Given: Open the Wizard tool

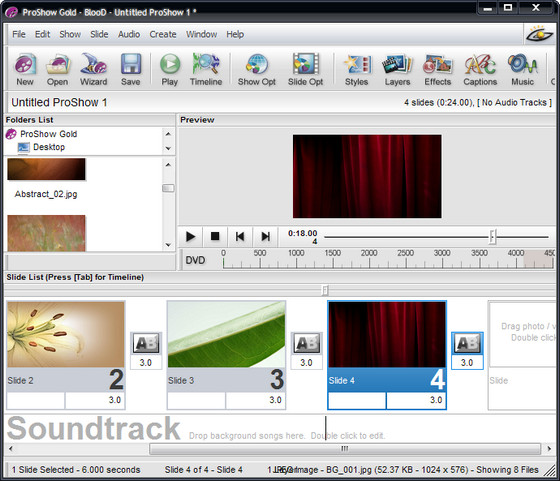Looking at the screenshot, I should point(94,69).
